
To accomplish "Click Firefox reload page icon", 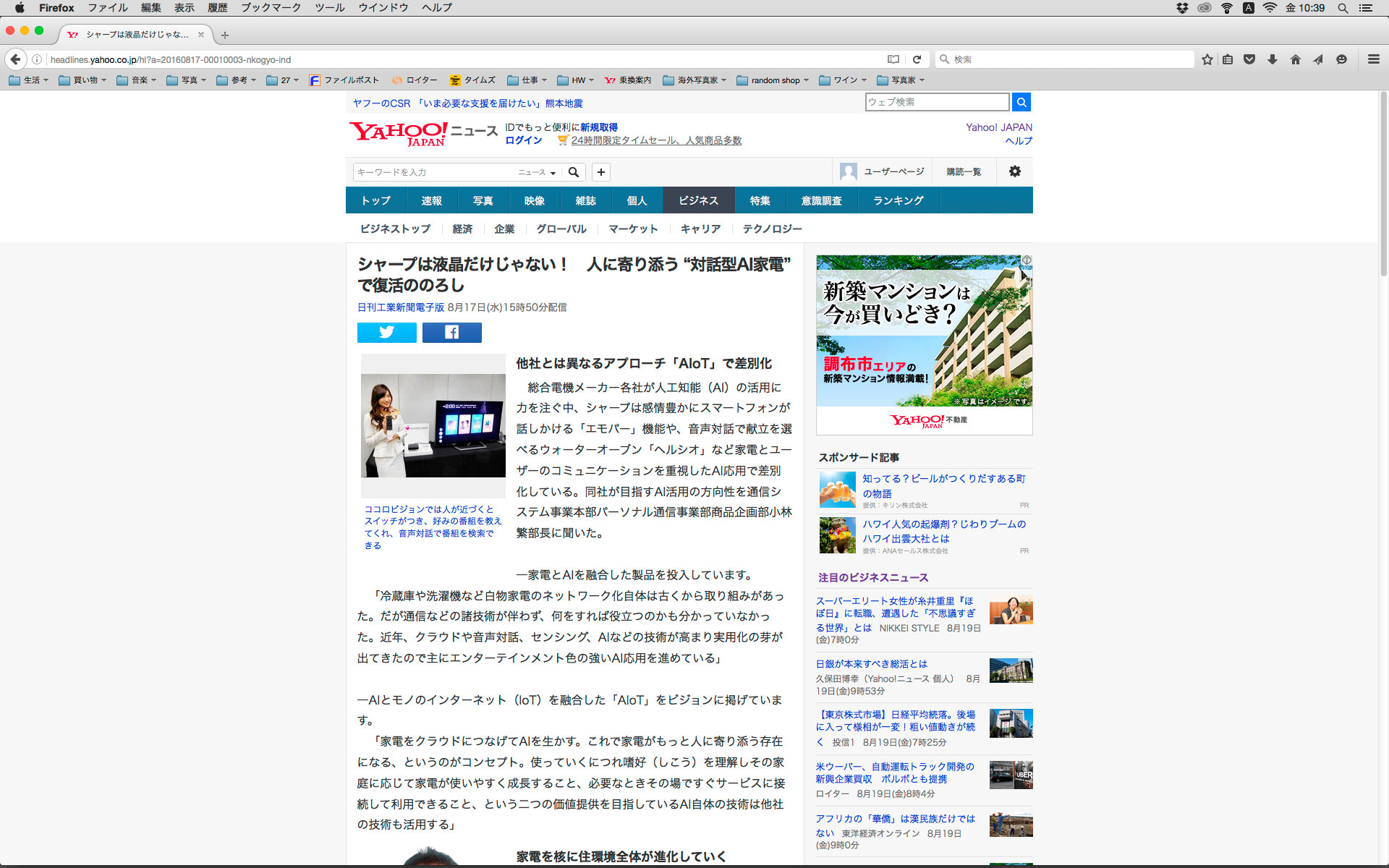I will [917, 59].
